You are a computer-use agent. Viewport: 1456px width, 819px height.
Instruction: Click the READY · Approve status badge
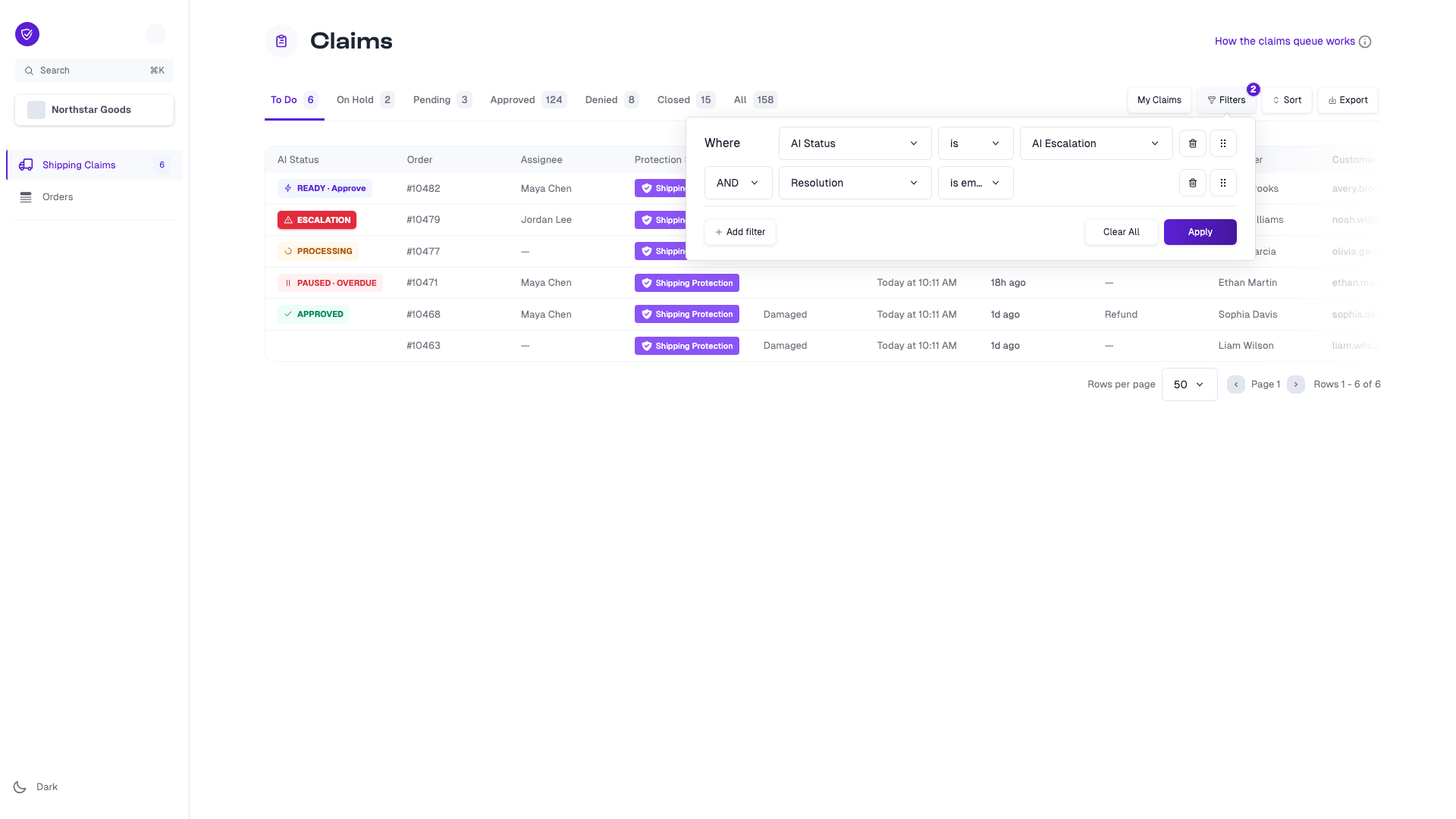tap(325, 188)
